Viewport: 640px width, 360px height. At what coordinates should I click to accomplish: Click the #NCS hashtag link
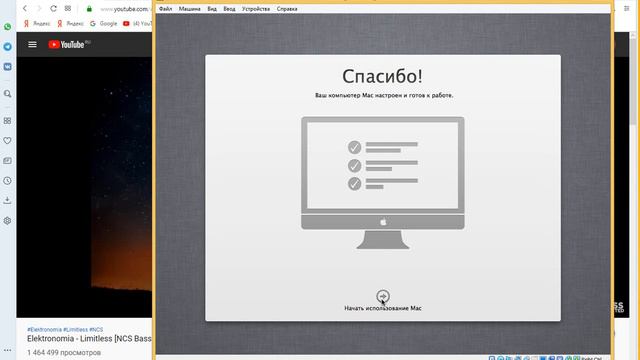click(x=96, y=329)
